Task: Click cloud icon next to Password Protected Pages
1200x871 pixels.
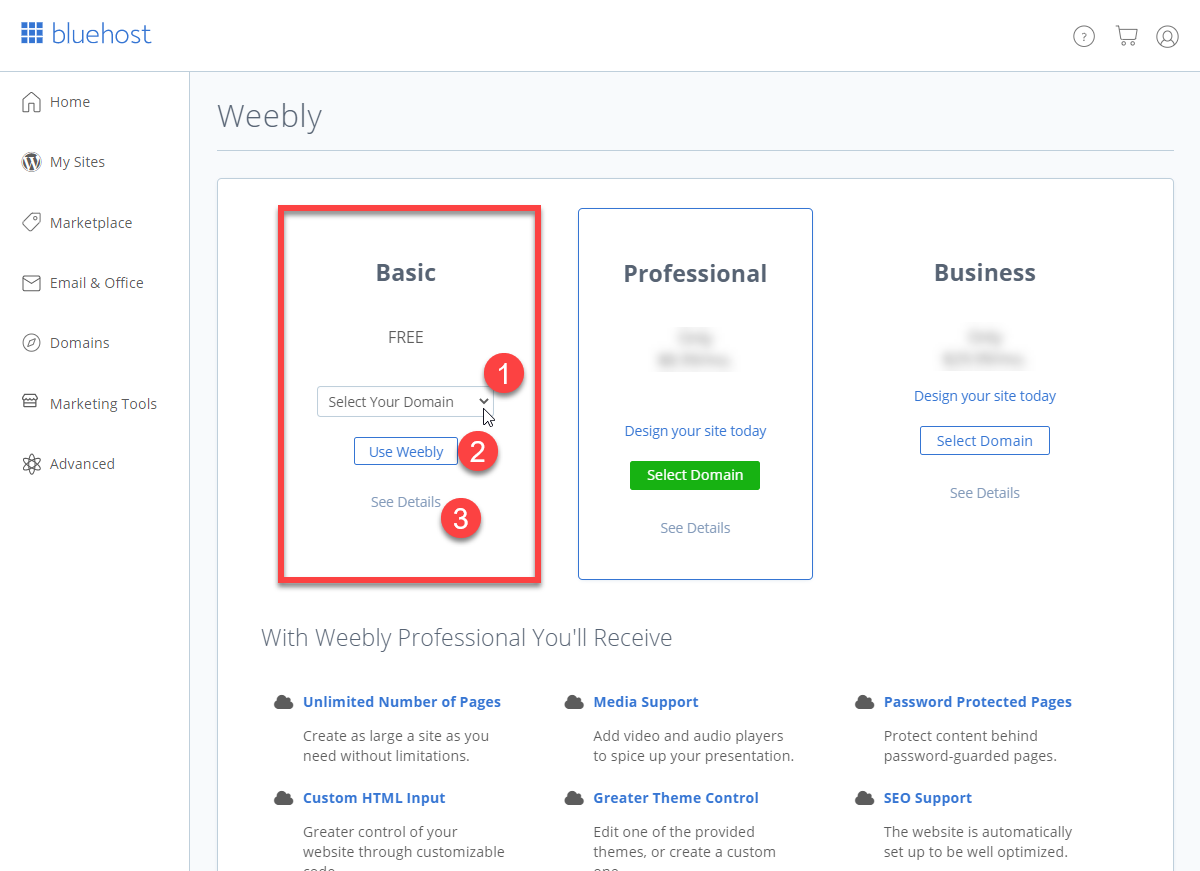Action: point(865,702)
